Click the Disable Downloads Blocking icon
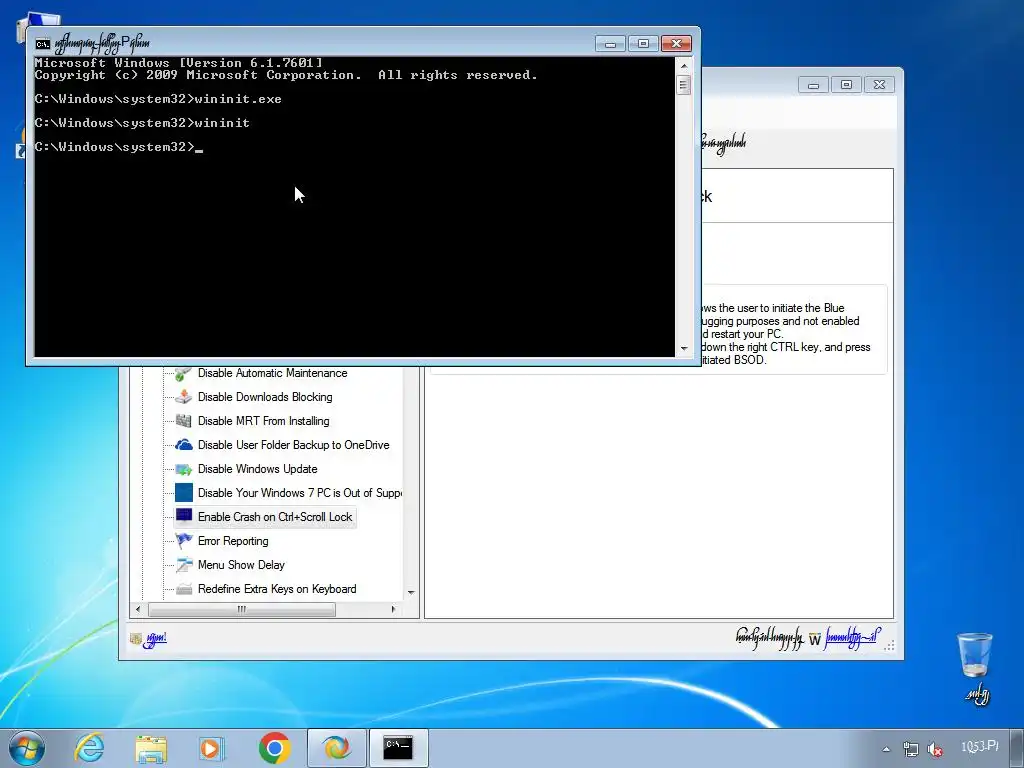The height and width of the screenshot is (768, 1024). point(184,397)
